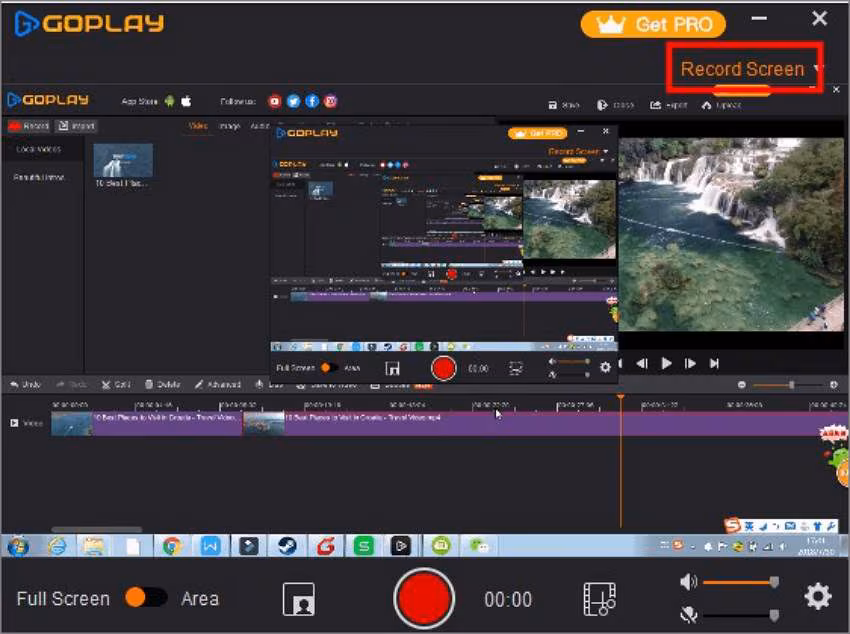The image size is (850, 634).
Task: Switch to the editor's Video tab
Action: [198, 126]
